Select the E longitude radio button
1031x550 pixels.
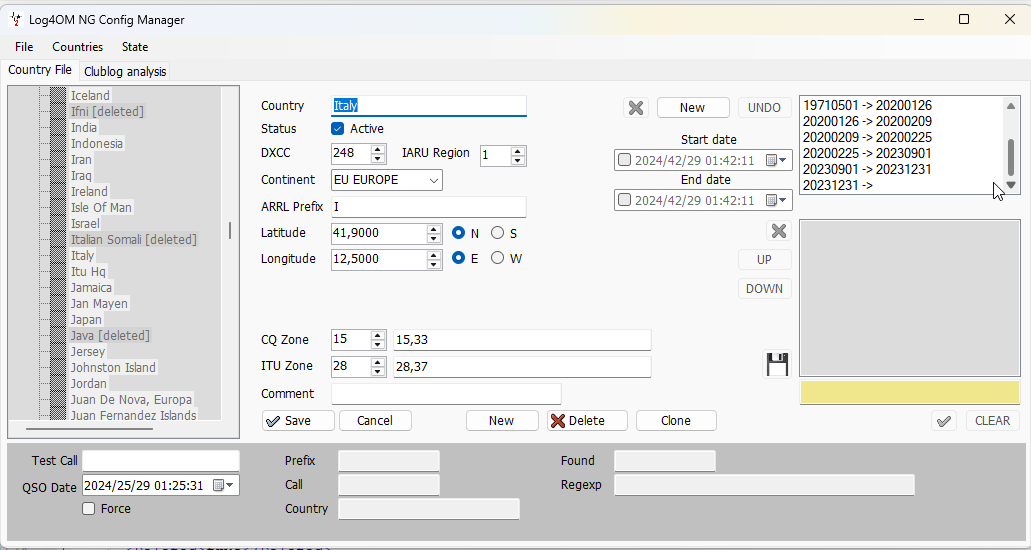point(459,259)
